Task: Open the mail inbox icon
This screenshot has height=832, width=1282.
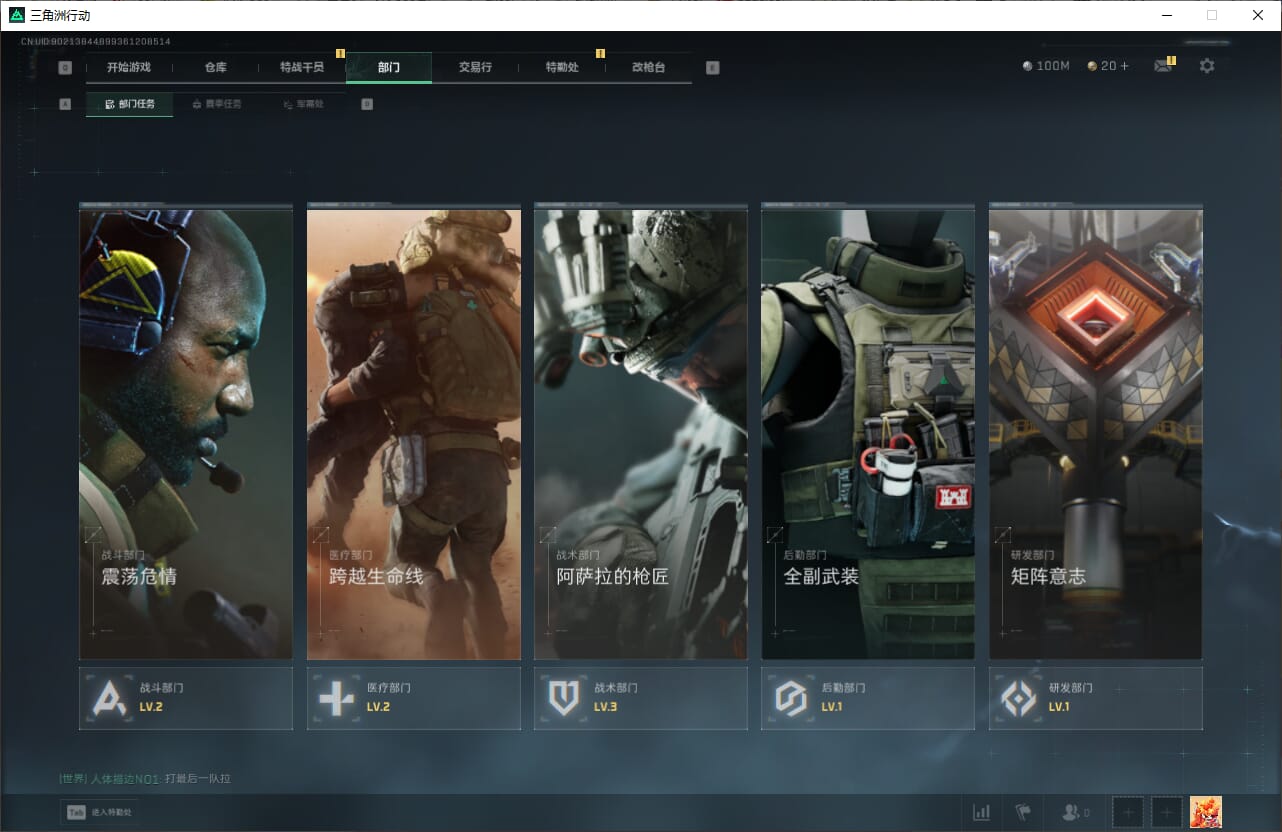Action: [x=1162, y=66]
